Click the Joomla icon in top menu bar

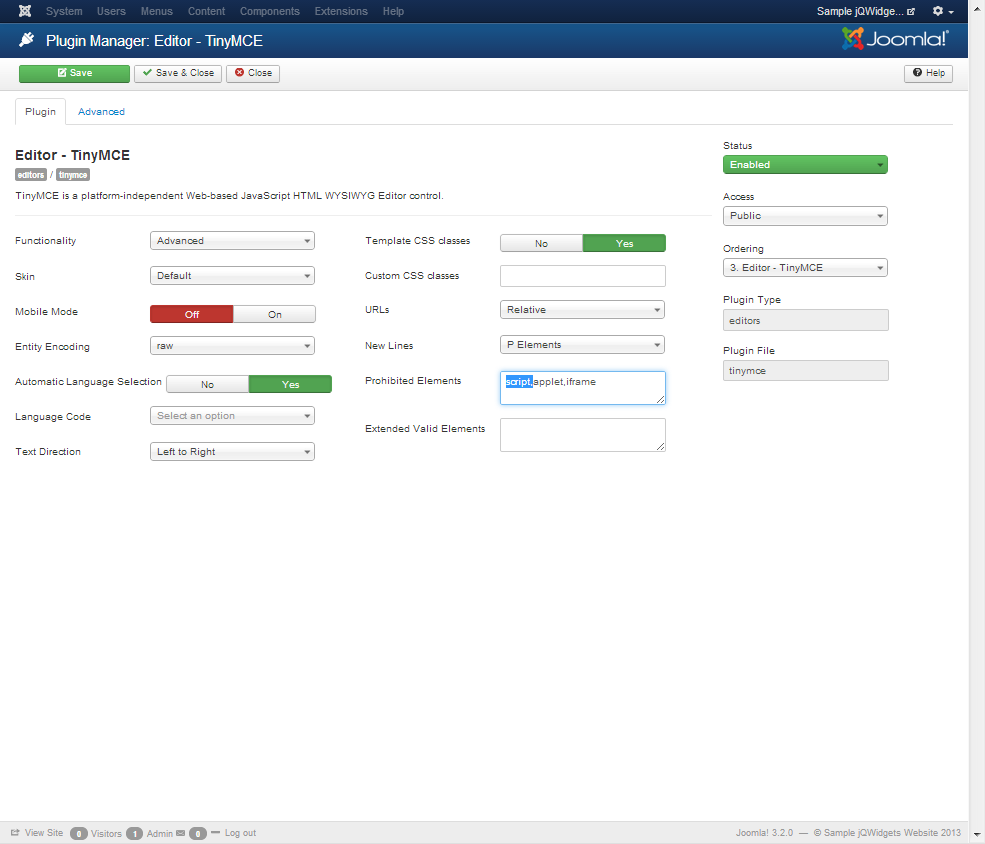click(x=25, y=11)
